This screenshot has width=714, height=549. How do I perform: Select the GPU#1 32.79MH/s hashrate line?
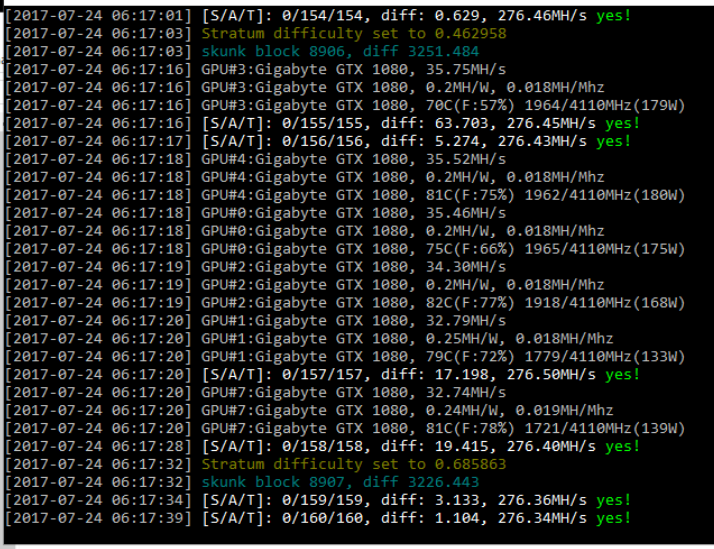pos(255,321)
